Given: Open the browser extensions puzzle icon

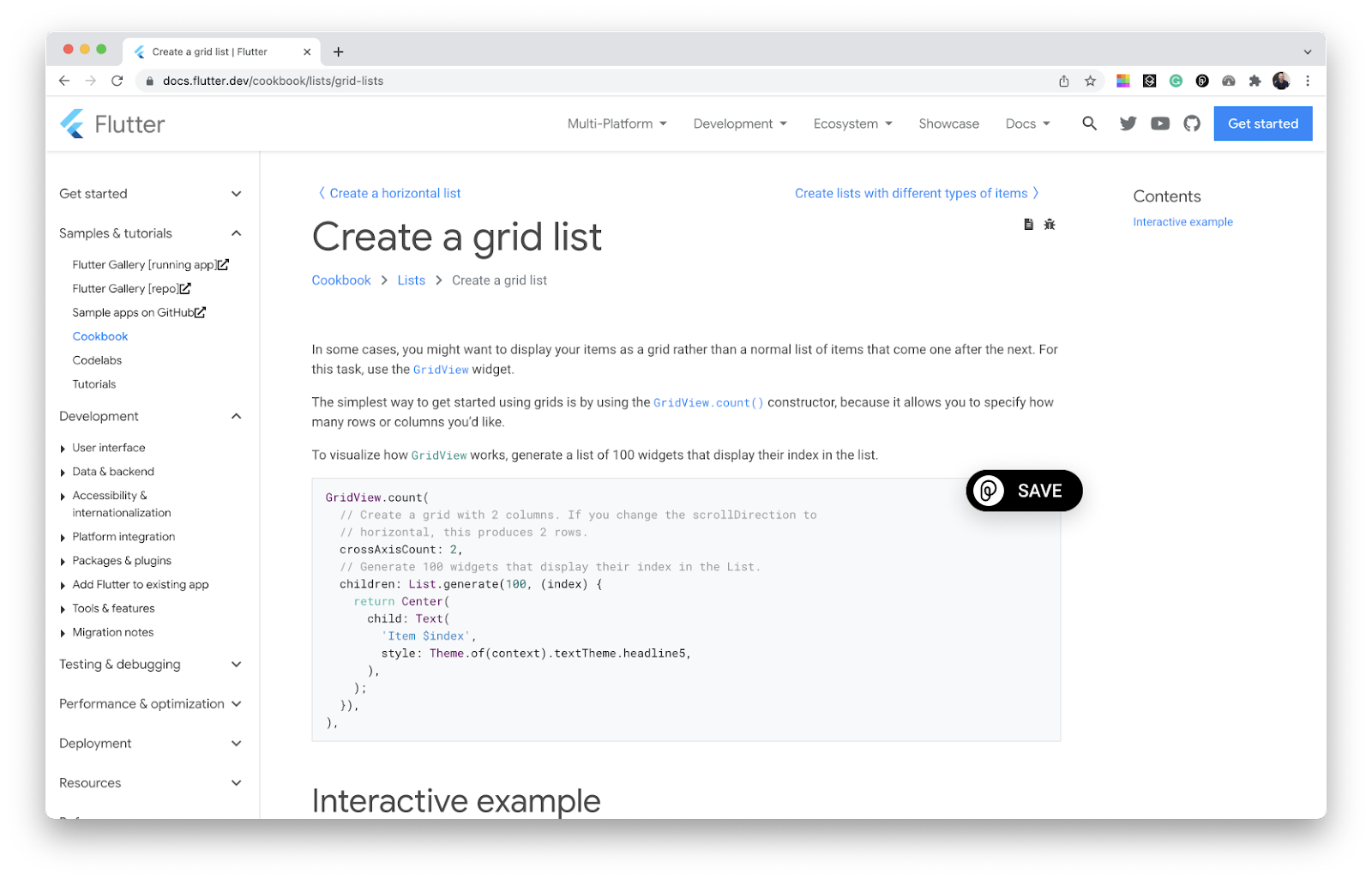Looking at the screenshot, I should tap(1255, 81).
